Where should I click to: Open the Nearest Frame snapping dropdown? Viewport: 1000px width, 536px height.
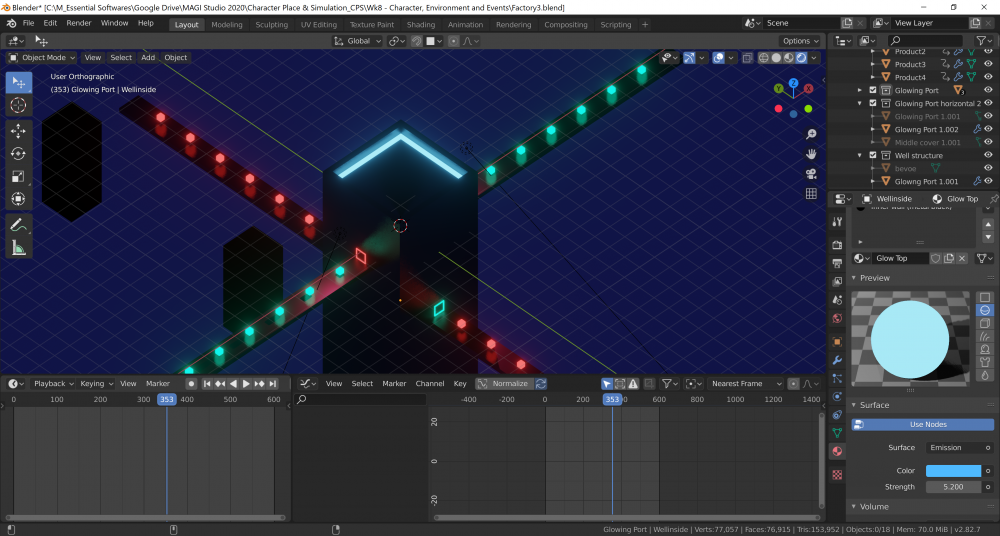746,383
